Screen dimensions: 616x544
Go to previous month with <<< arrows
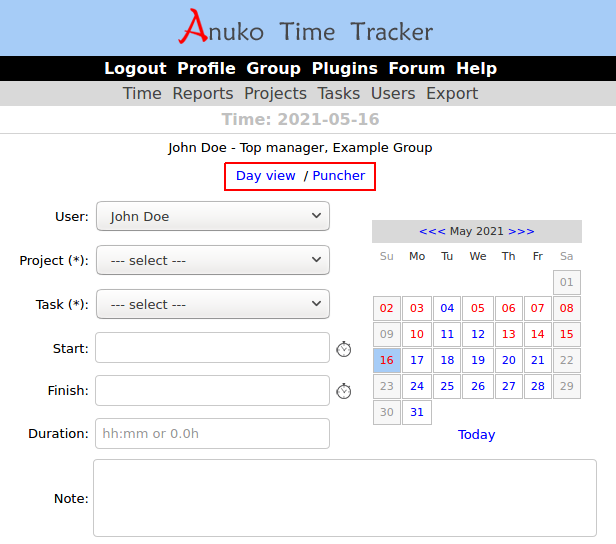click(432, 231)
